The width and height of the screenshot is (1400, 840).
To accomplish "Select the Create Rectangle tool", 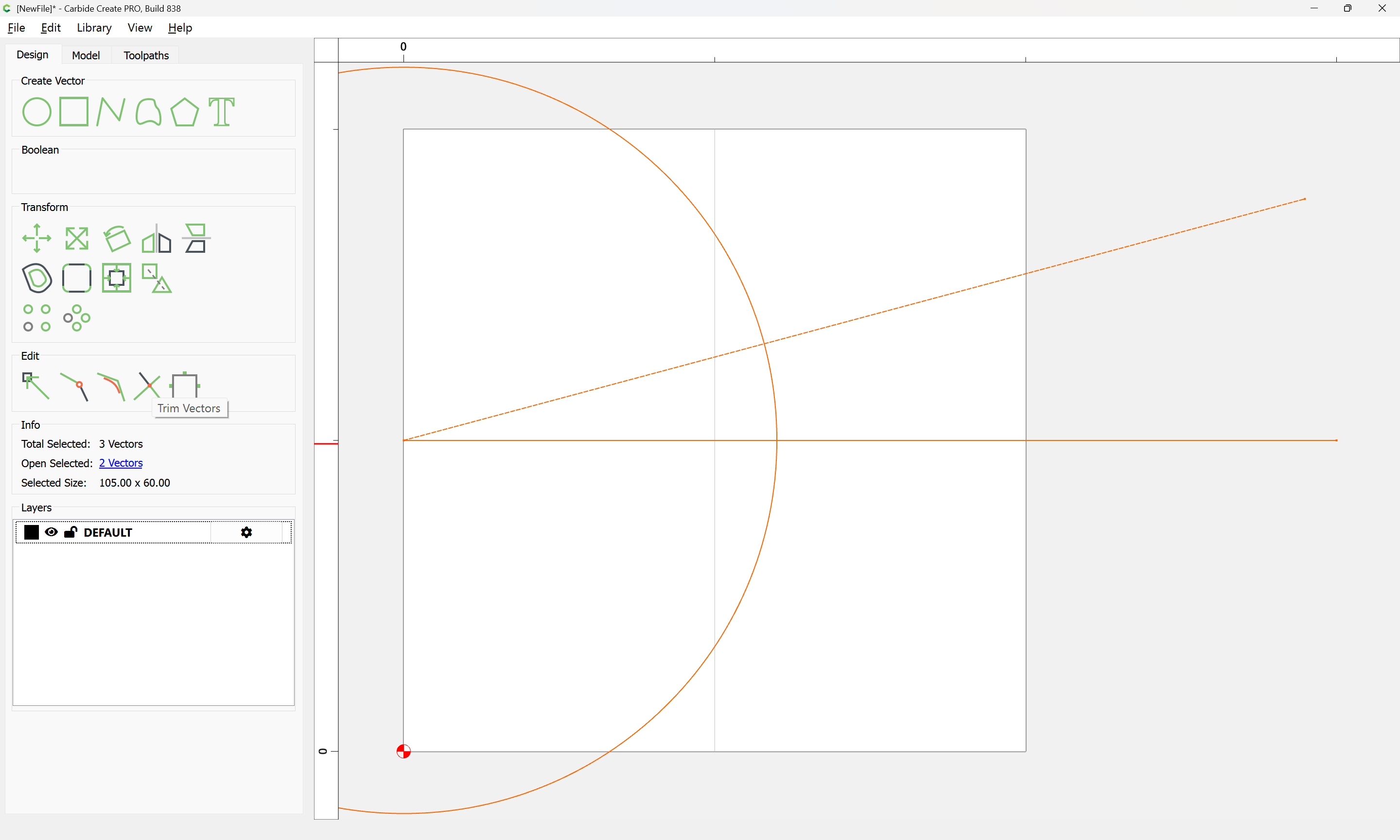I will click(x=74, y=111).
